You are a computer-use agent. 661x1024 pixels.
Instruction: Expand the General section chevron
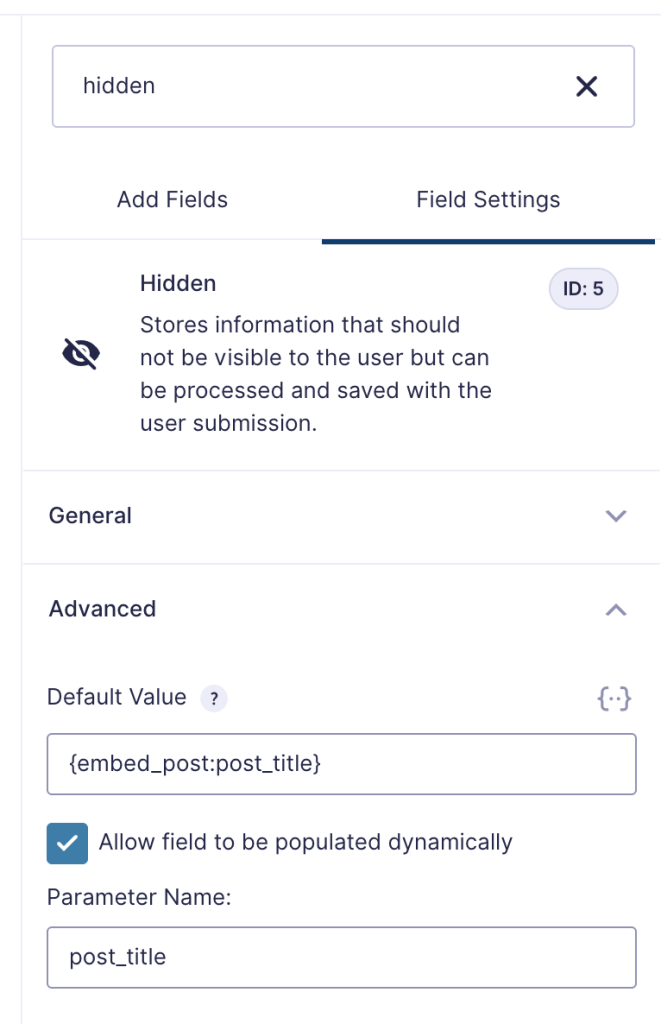pos(616,516)
